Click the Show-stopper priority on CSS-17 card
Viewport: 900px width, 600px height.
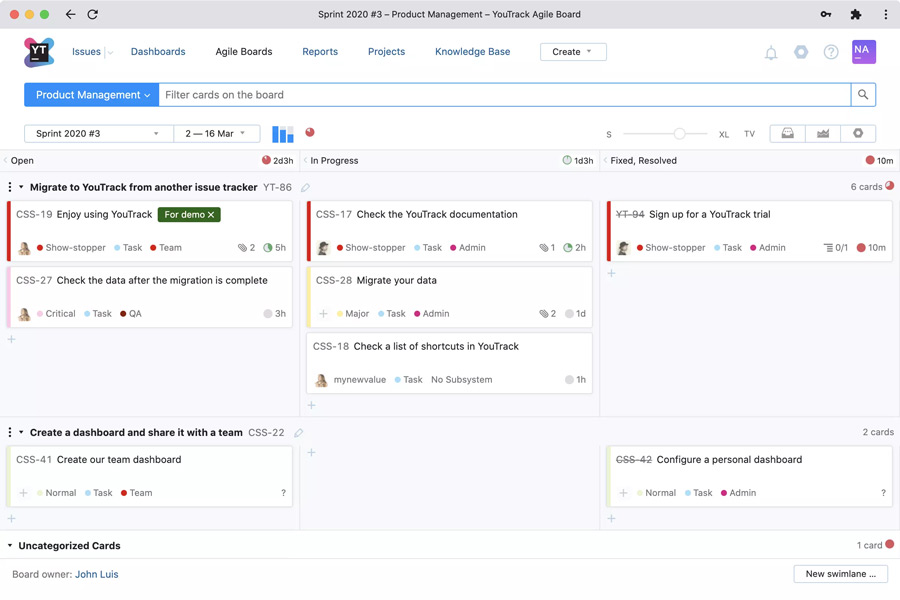371,247
